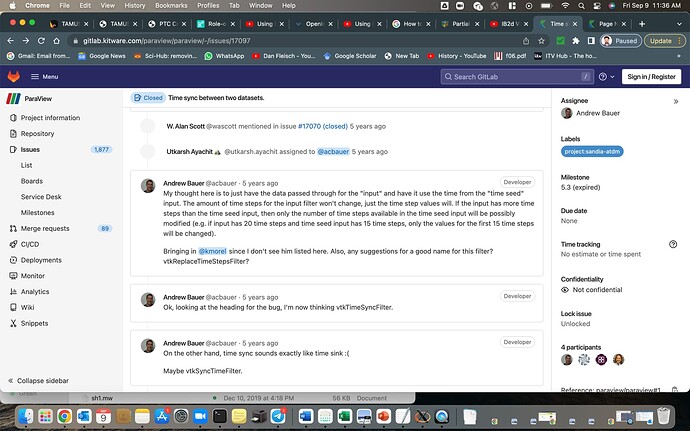The image size is (690, 431).
Task: Click the Chrome Home button
Action: (56, 41)
